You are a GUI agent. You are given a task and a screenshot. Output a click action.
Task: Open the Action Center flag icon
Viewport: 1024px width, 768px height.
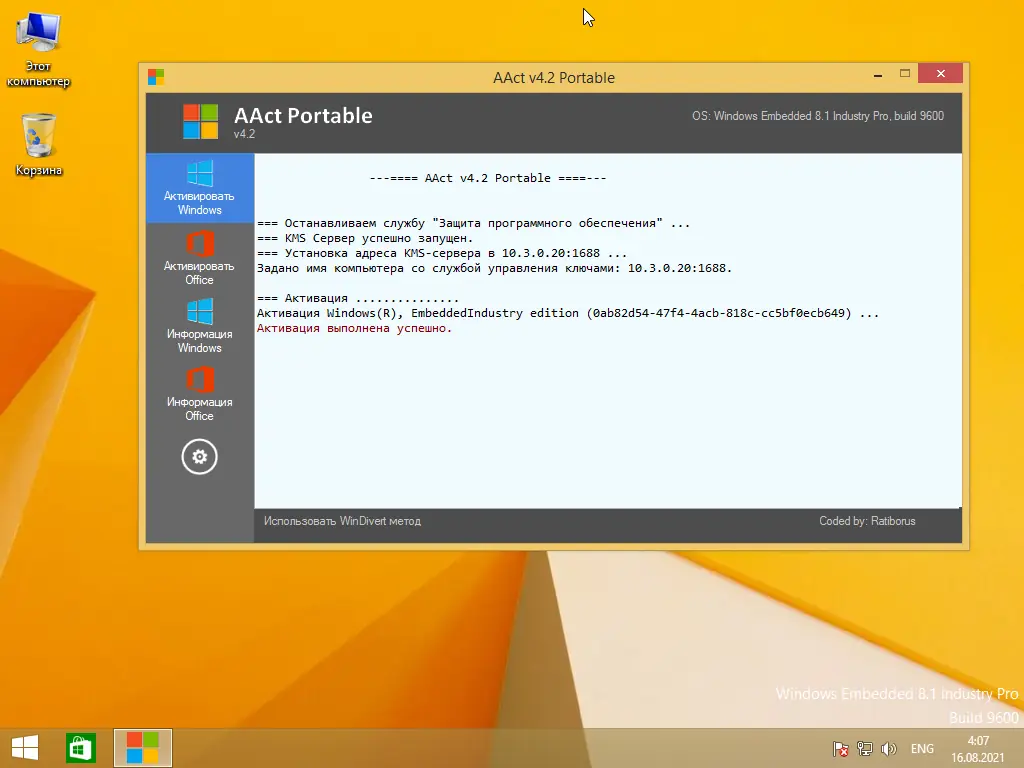tap(838, 748)
